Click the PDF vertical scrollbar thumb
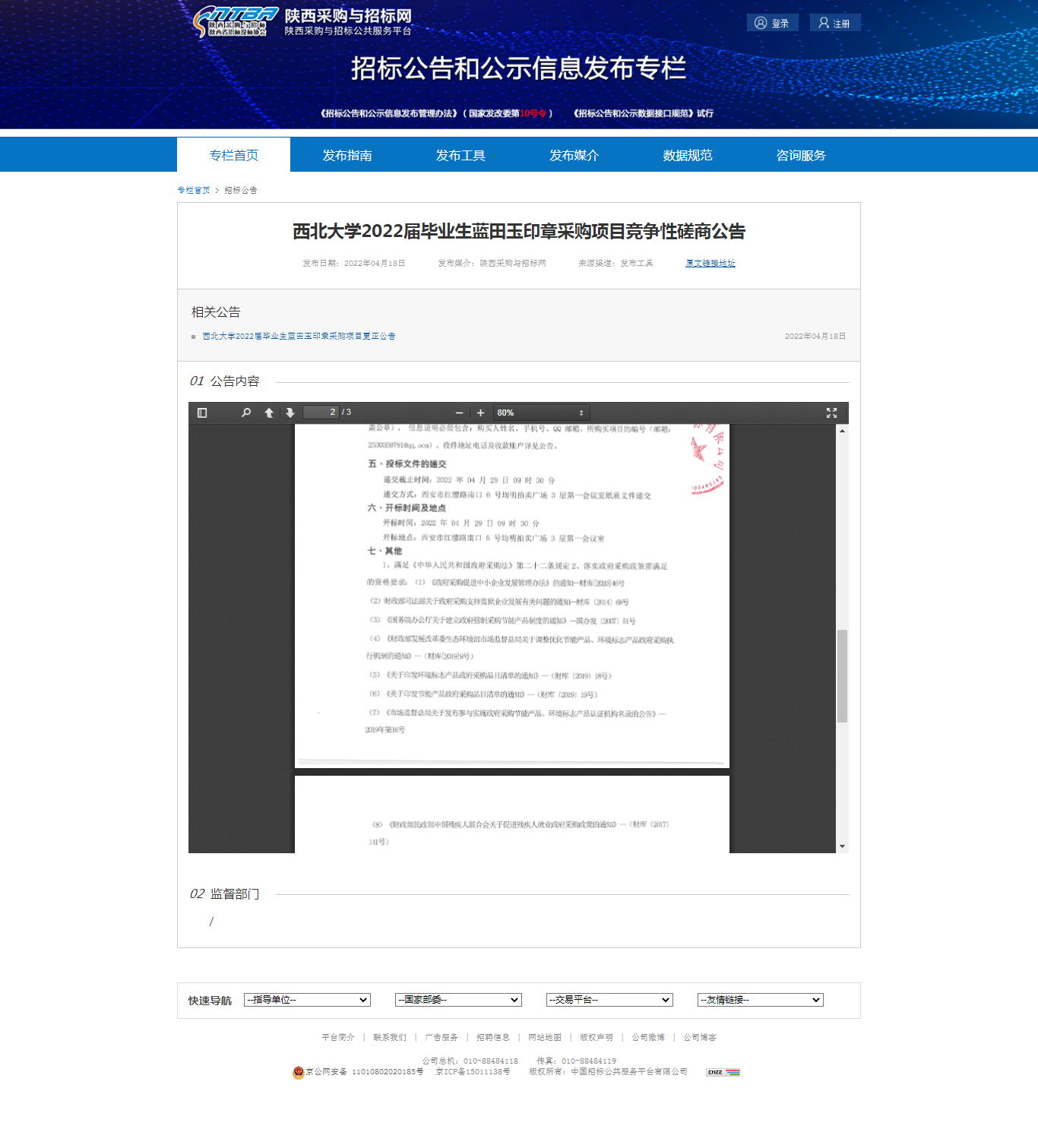 point(842,675)
